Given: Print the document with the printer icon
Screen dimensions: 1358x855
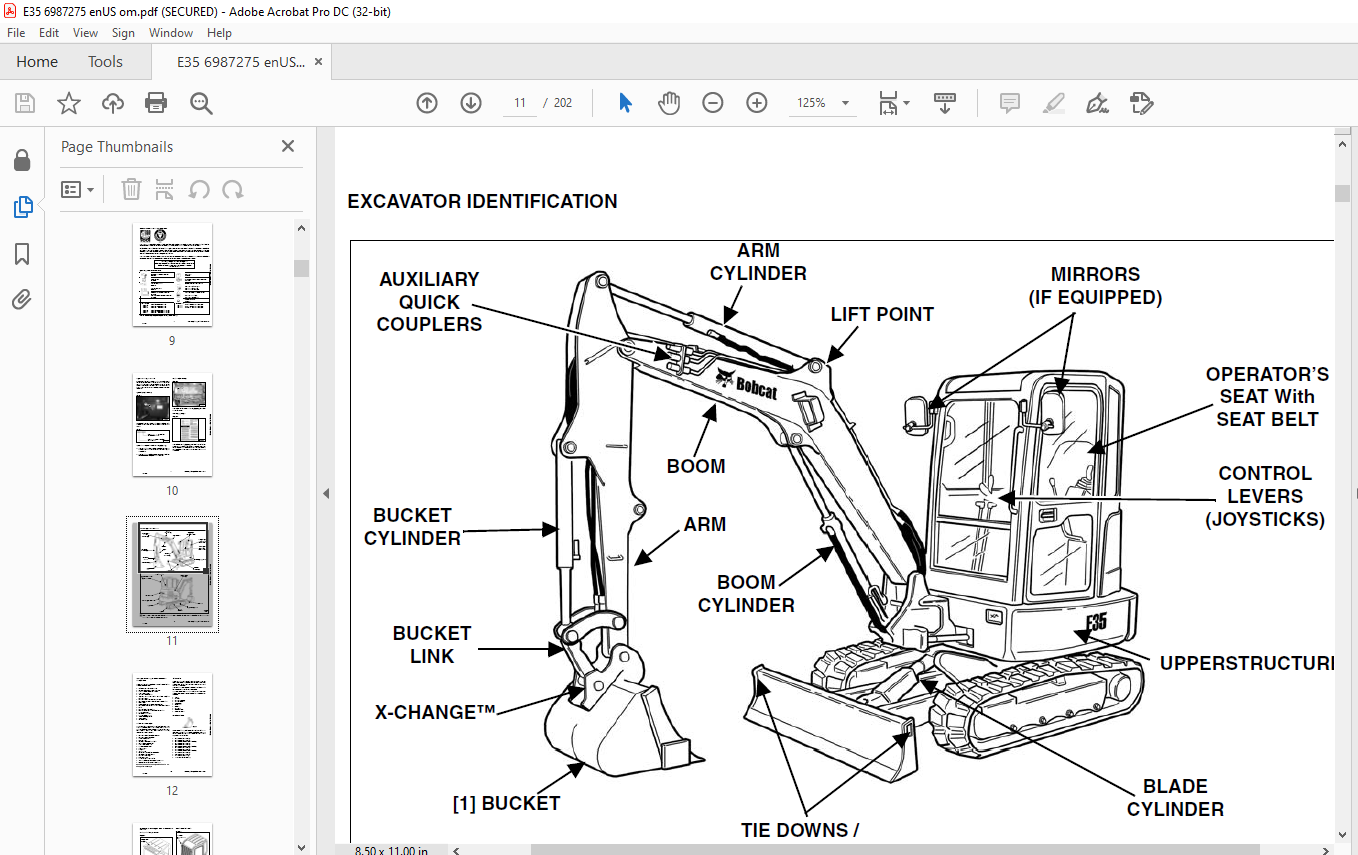Looking at the screenshot, I should [x=156, y=103].
